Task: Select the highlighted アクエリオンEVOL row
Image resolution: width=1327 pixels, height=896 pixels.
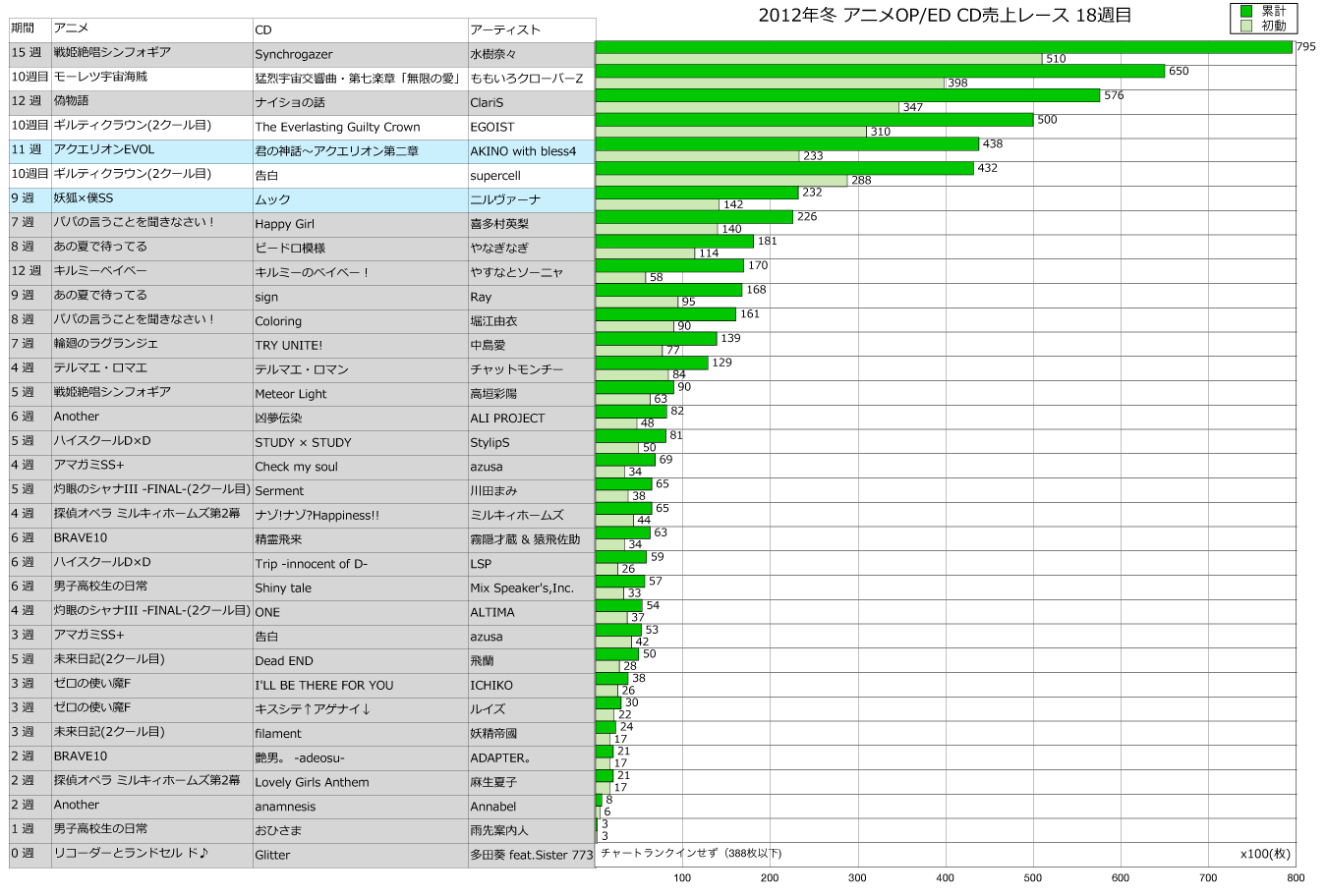Action: [x=295, y=151]
